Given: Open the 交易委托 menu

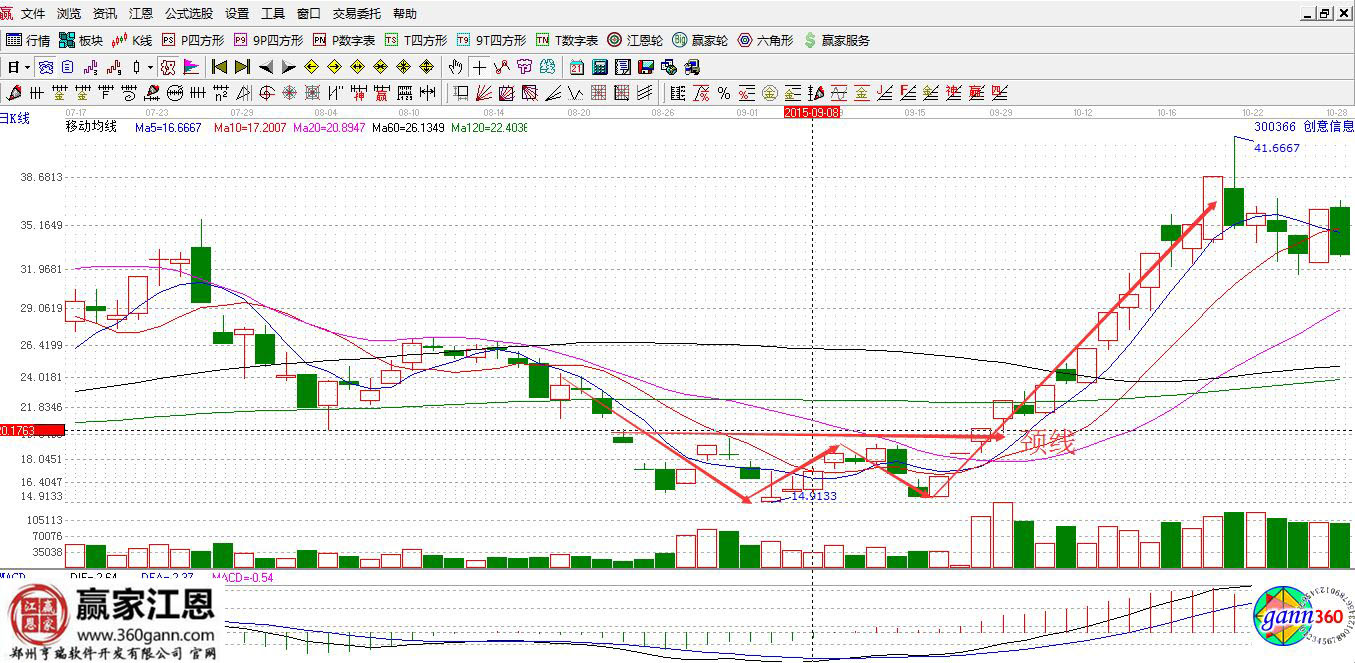Looking at the screenshot, I should (358, 14).
